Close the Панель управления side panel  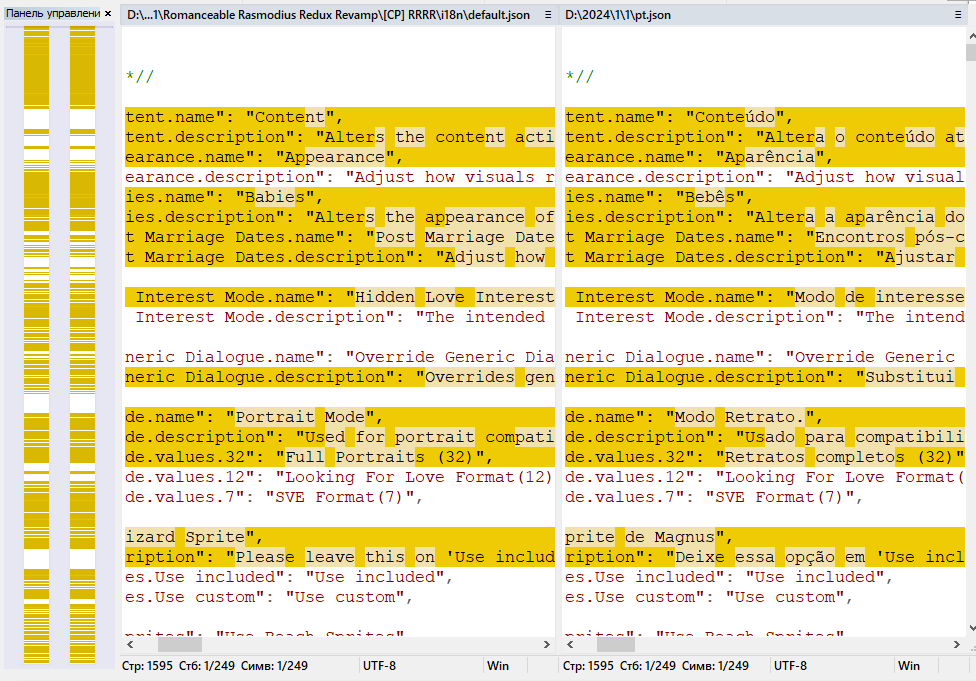(x=108, y=14)
